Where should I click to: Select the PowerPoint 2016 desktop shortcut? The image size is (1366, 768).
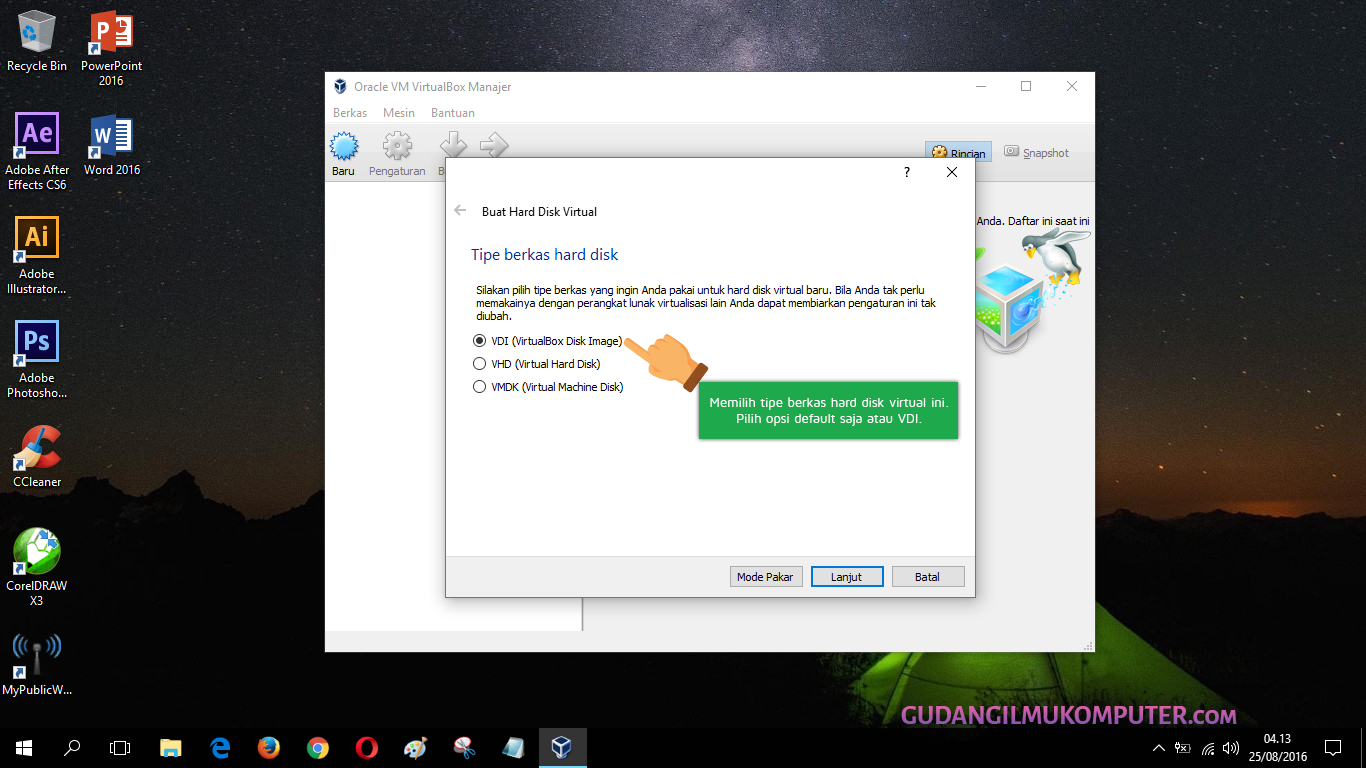click(111, 50)
